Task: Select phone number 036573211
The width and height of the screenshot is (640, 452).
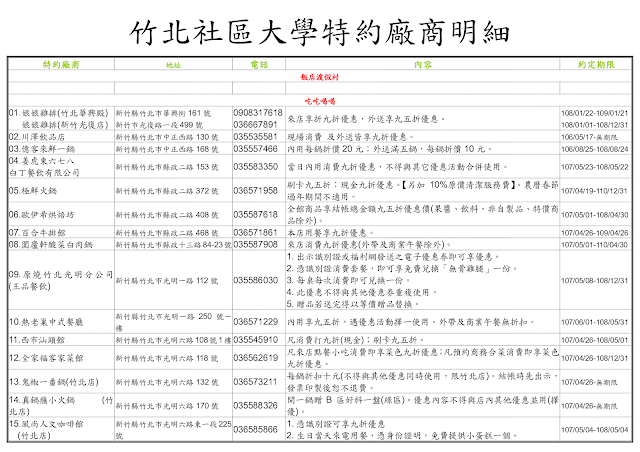Action: click(x=255, y=382)
